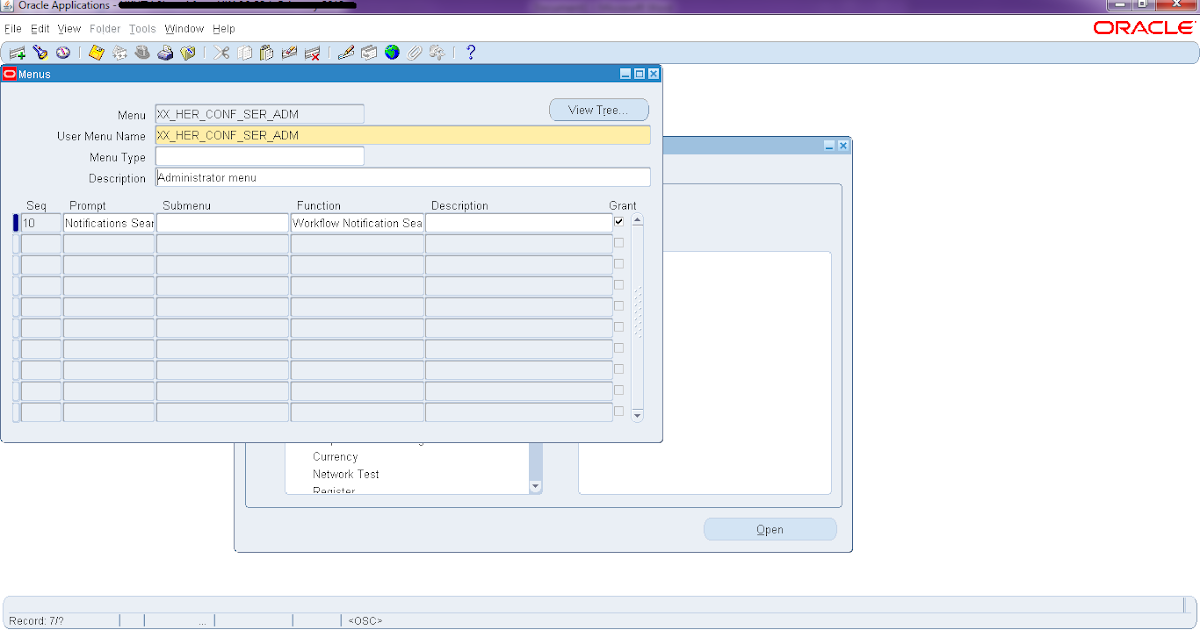Click the User Menu Name field
1200x630 pixels.
tap(402, 135)
